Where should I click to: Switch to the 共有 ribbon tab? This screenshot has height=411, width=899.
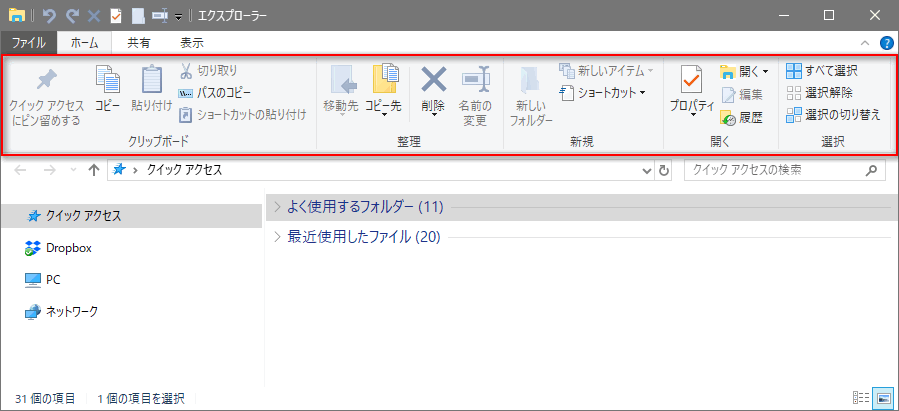(139, 43)
